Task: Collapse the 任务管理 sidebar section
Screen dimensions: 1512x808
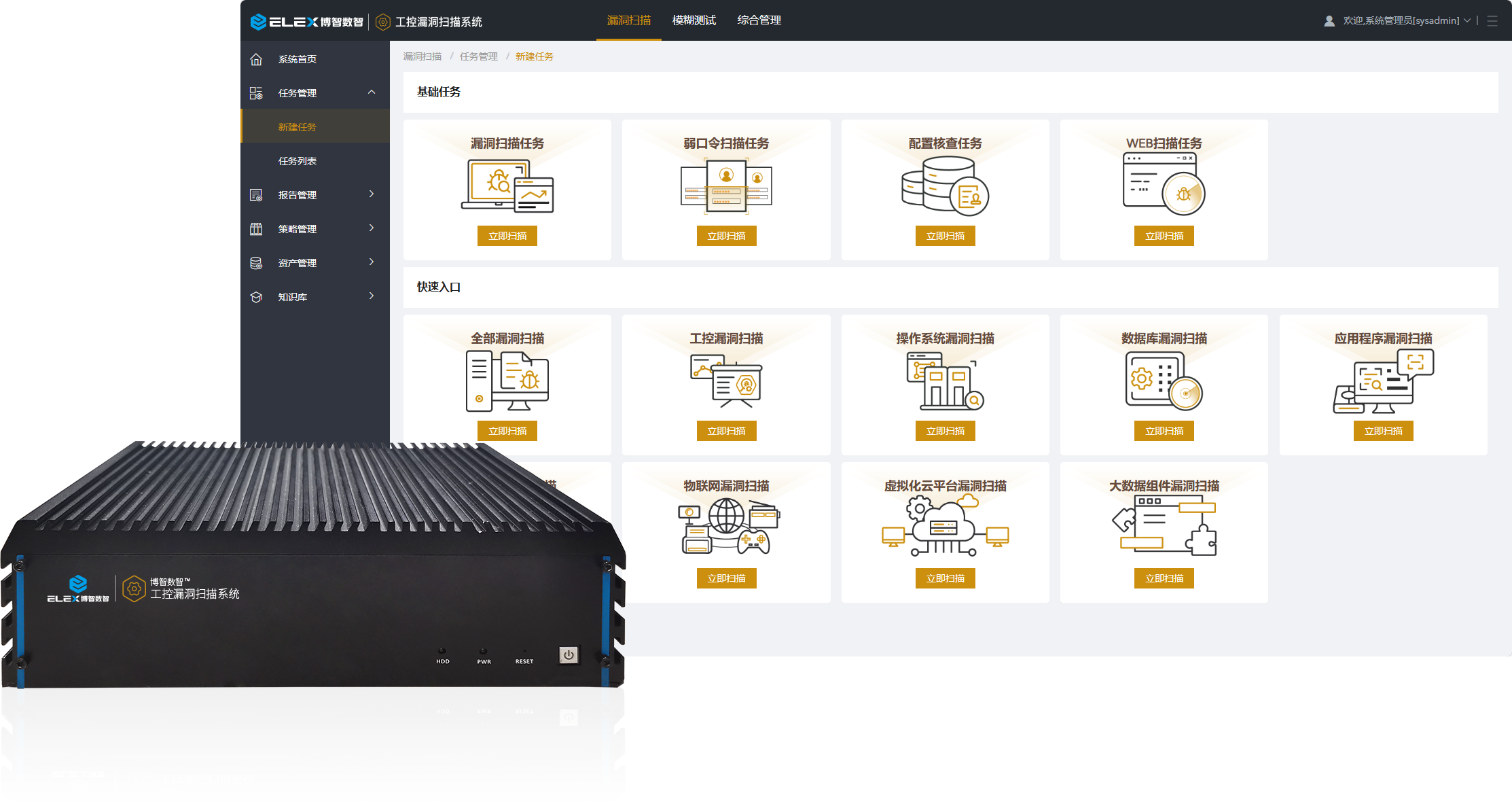Action: (x=372, y=92)
